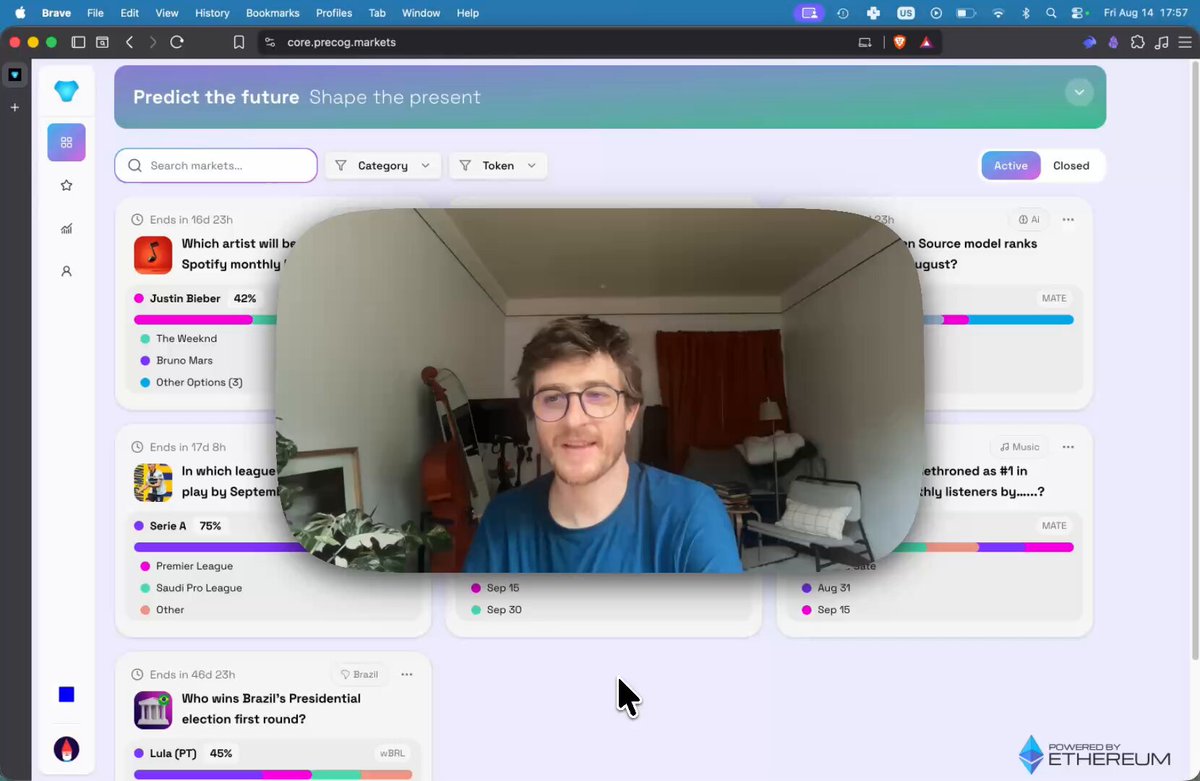Click the Wi-Fi menu bar icon
Viewport: 1200px width, 781px height.
point(997,13)
